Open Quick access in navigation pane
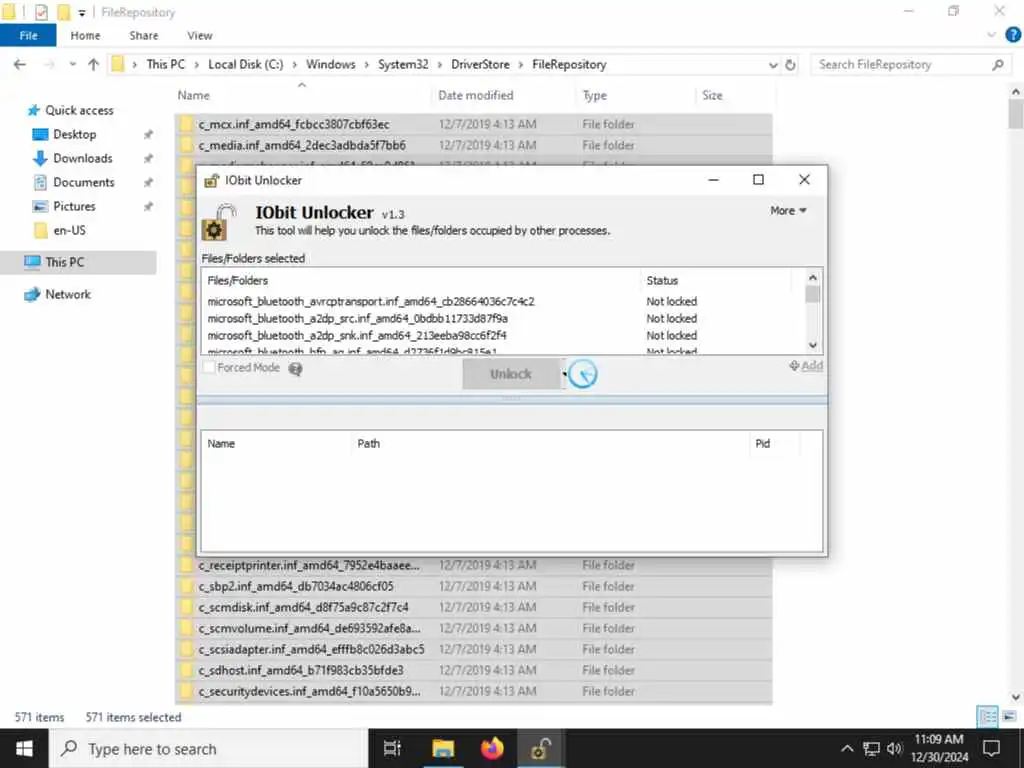Image resolution: width=1024 pixels, height=768 pixels. pyautogui.click(x=79, y=110)
